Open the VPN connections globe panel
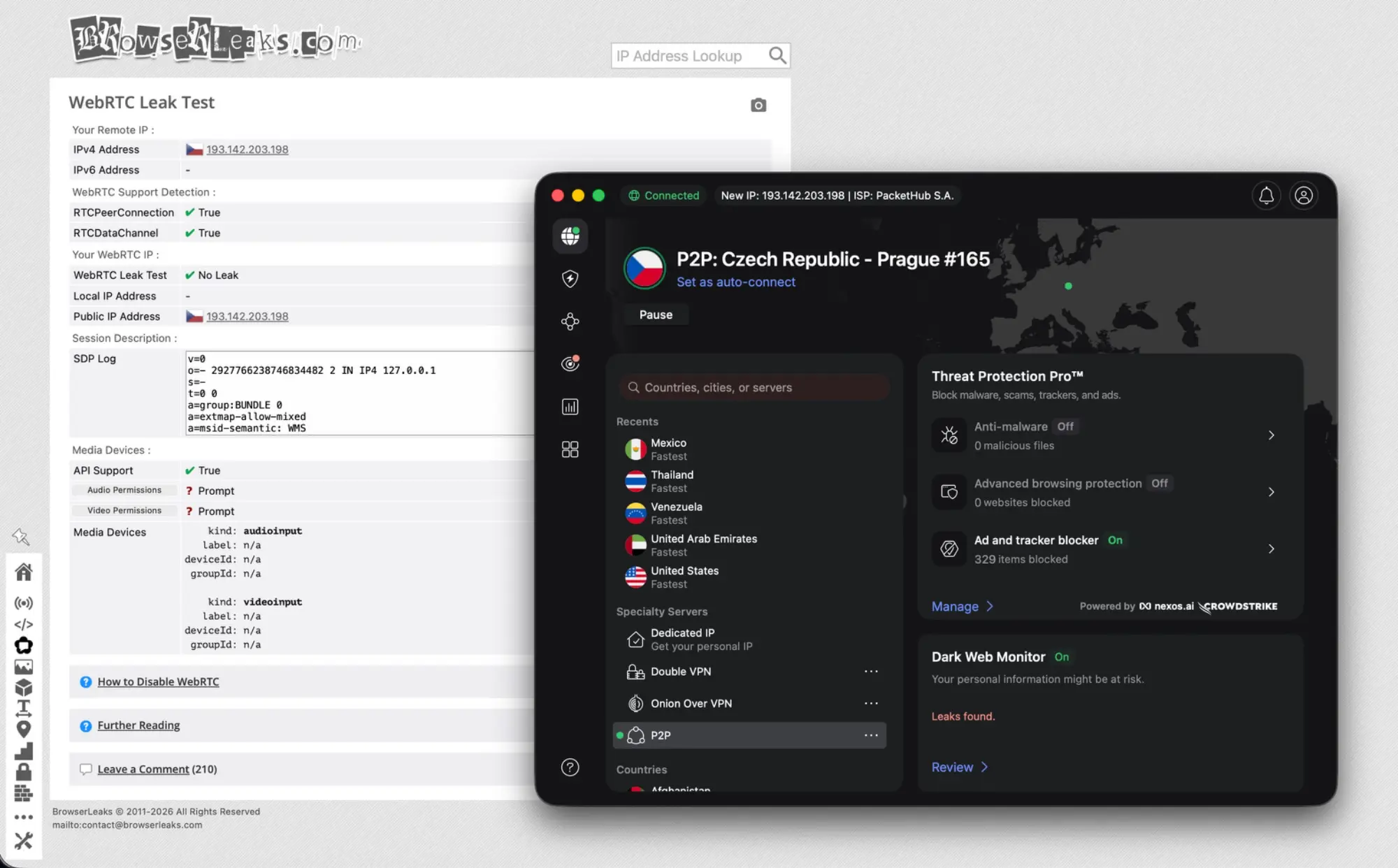 570,236
